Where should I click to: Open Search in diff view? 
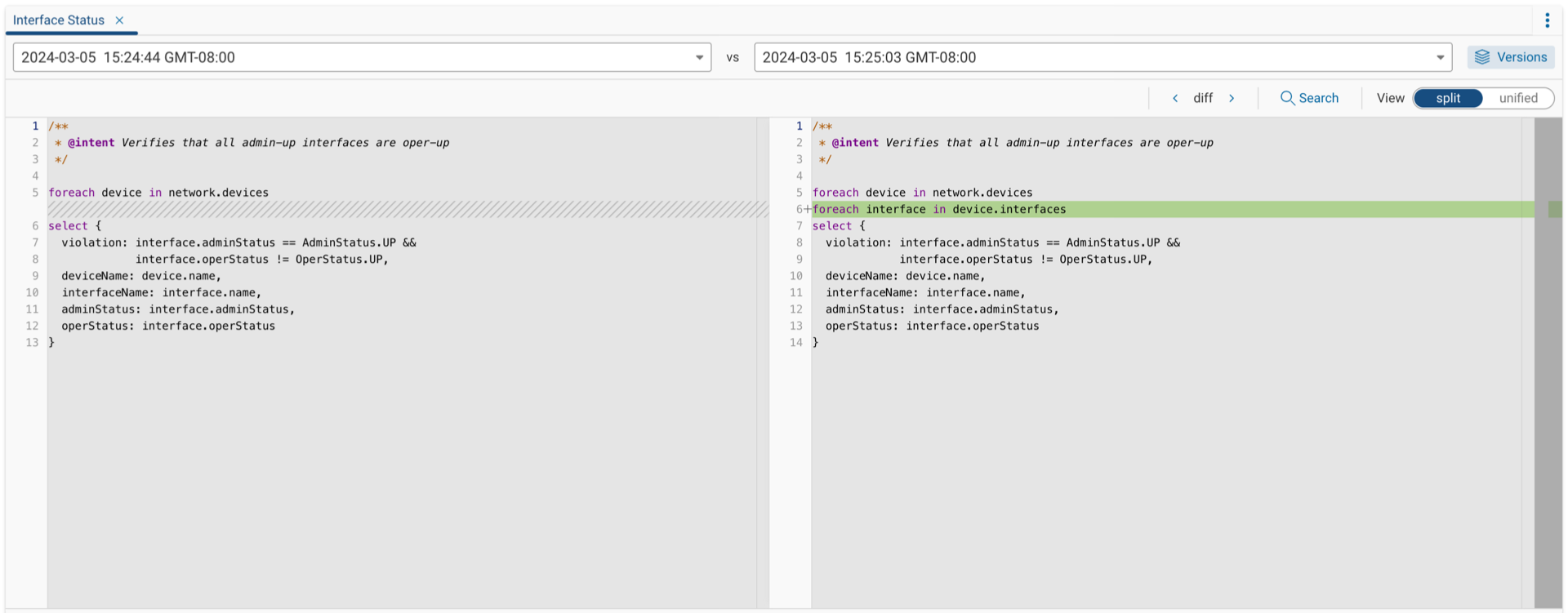click(x=1309, y=98)
